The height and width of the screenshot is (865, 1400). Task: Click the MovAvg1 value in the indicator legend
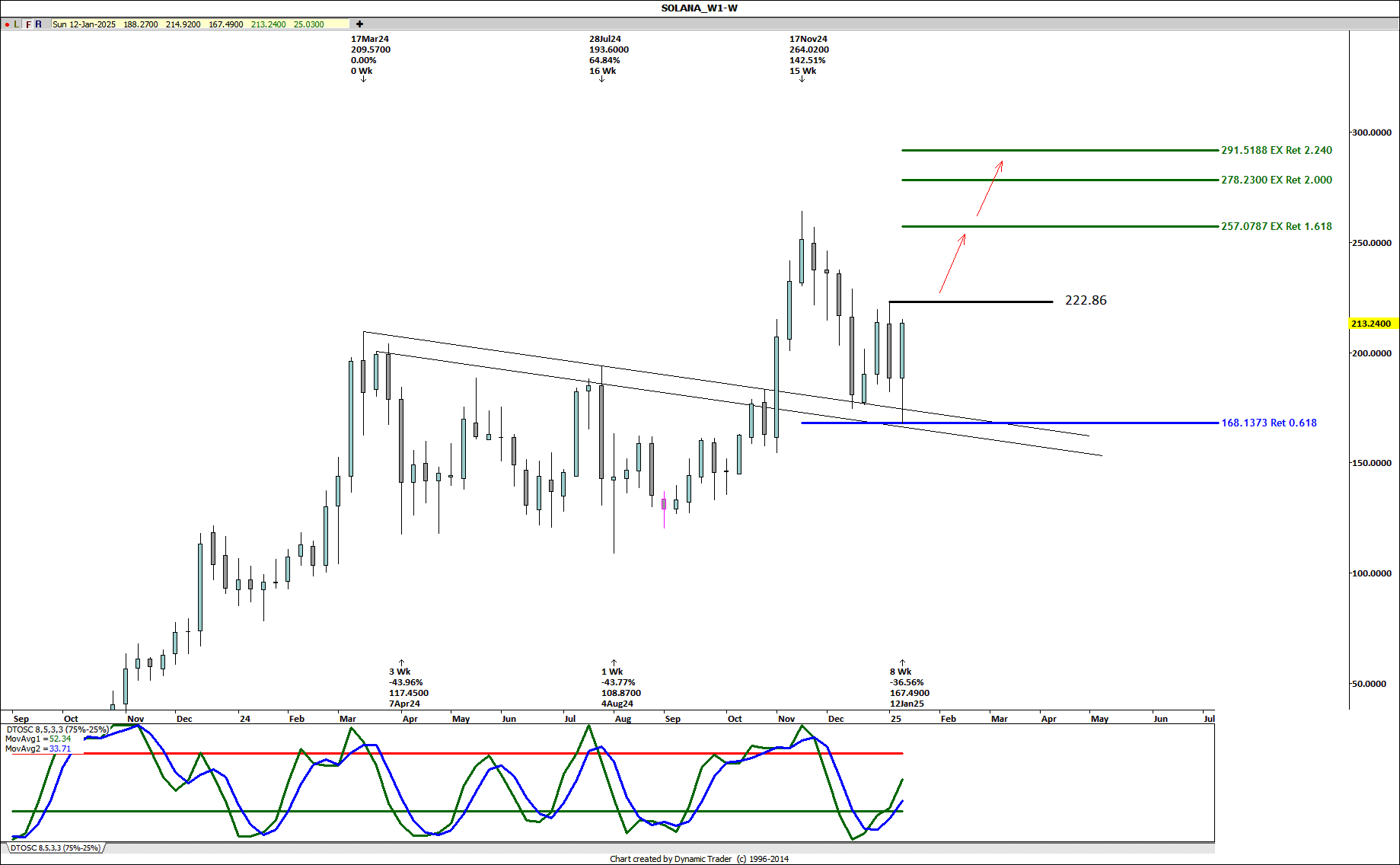point(38,739)
